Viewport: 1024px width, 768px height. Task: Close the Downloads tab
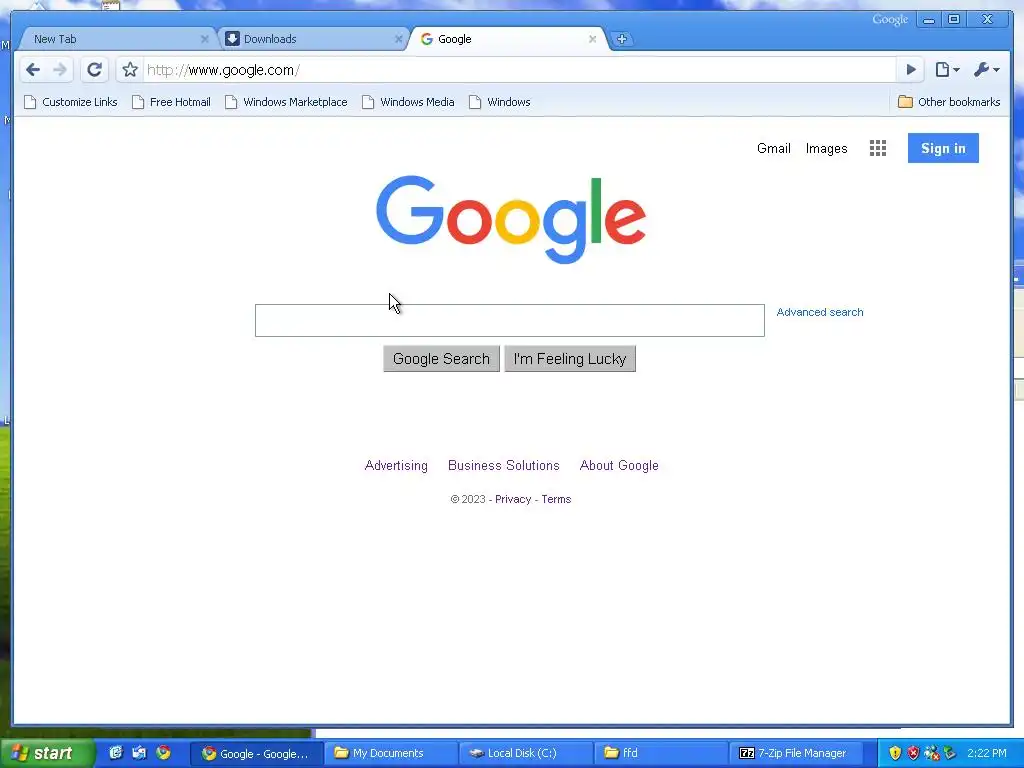click(x=398, y=39)
